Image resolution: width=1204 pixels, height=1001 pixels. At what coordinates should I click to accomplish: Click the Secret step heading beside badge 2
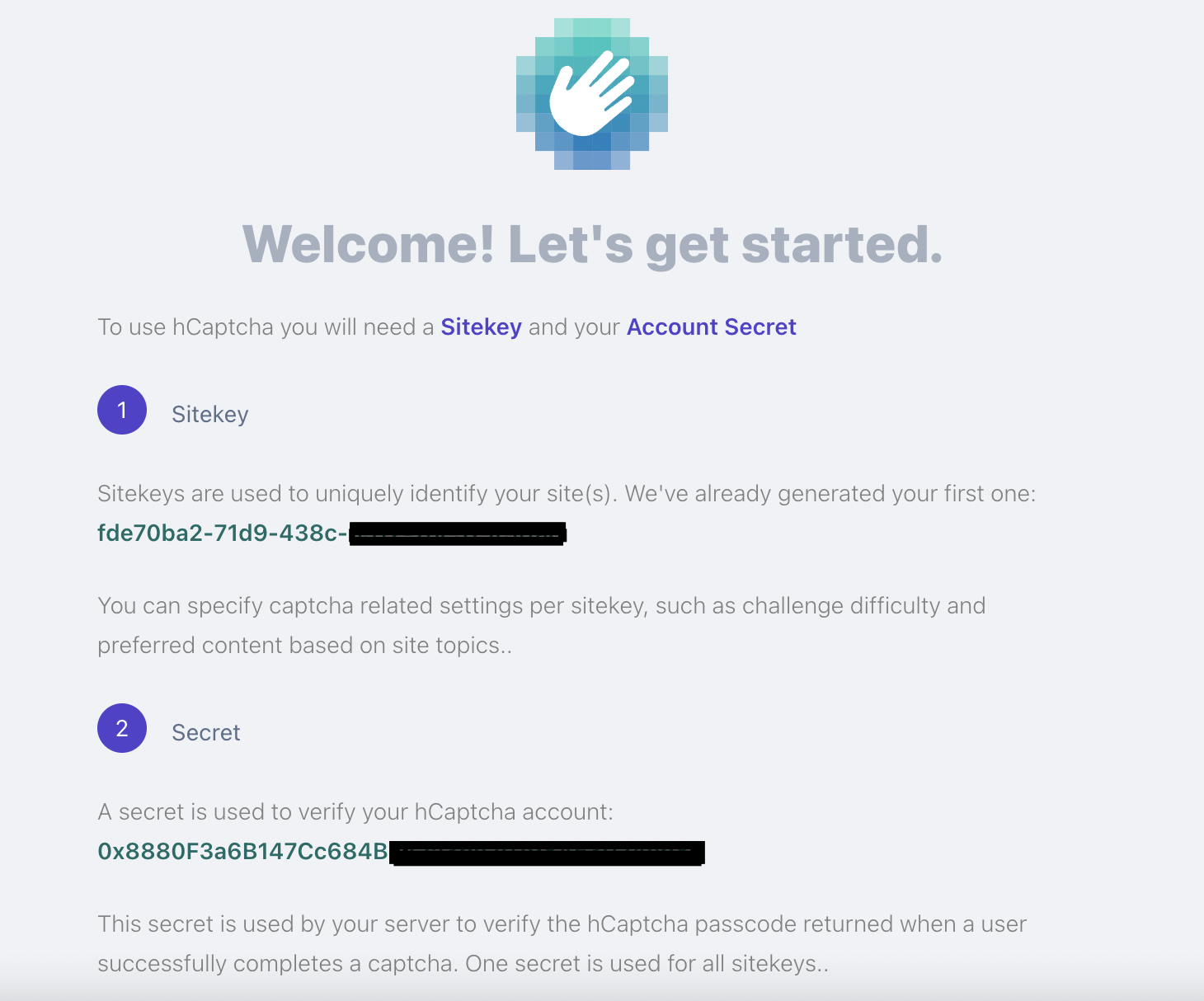pos(205,732)
